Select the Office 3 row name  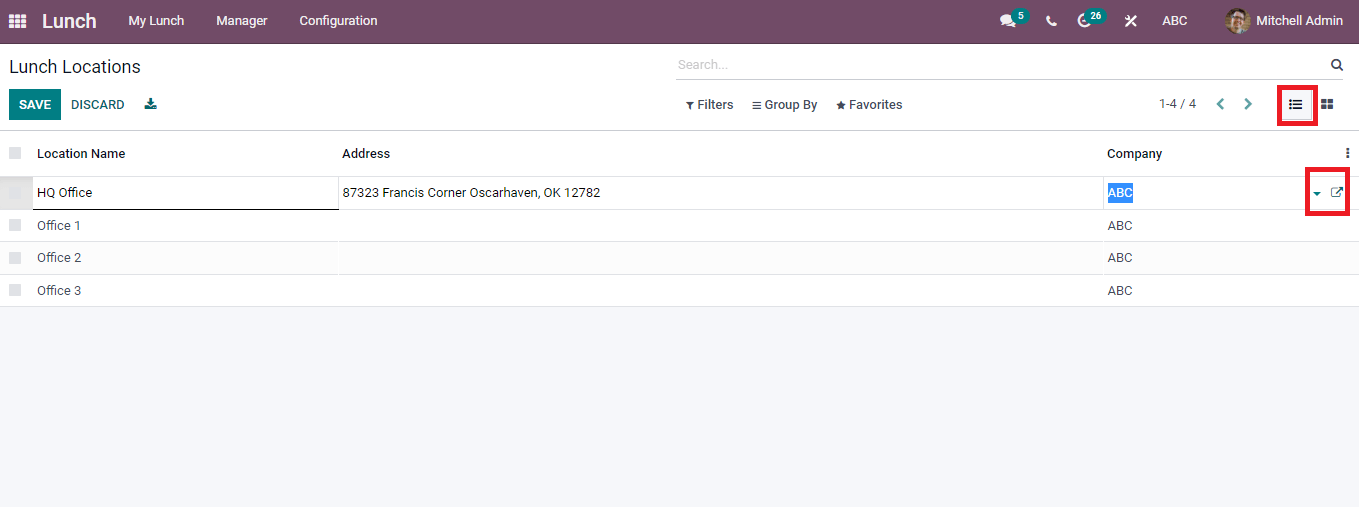pos(59,291)
